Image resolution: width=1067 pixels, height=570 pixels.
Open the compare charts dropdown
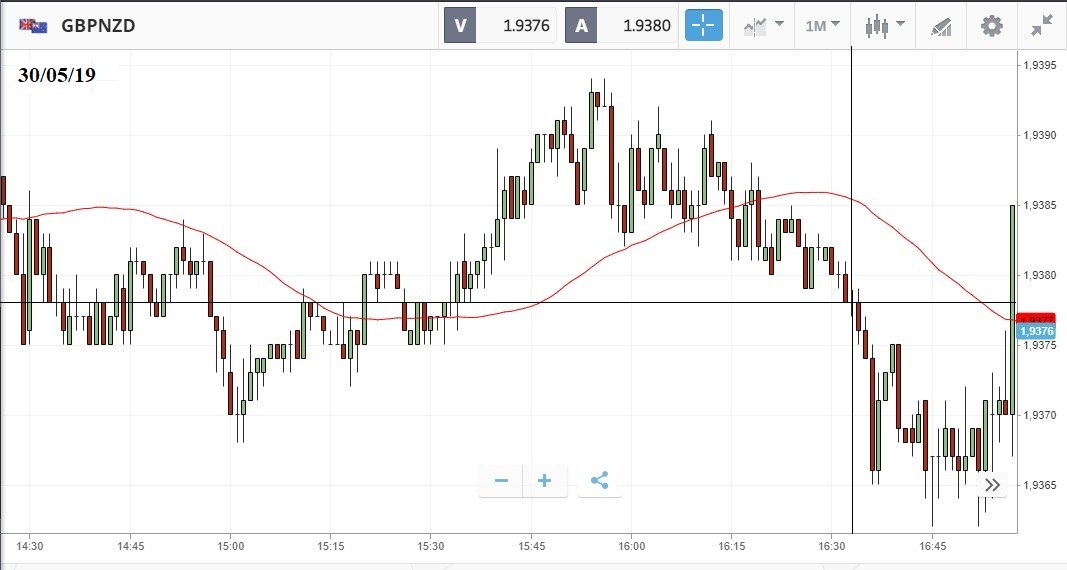[763, 26]
